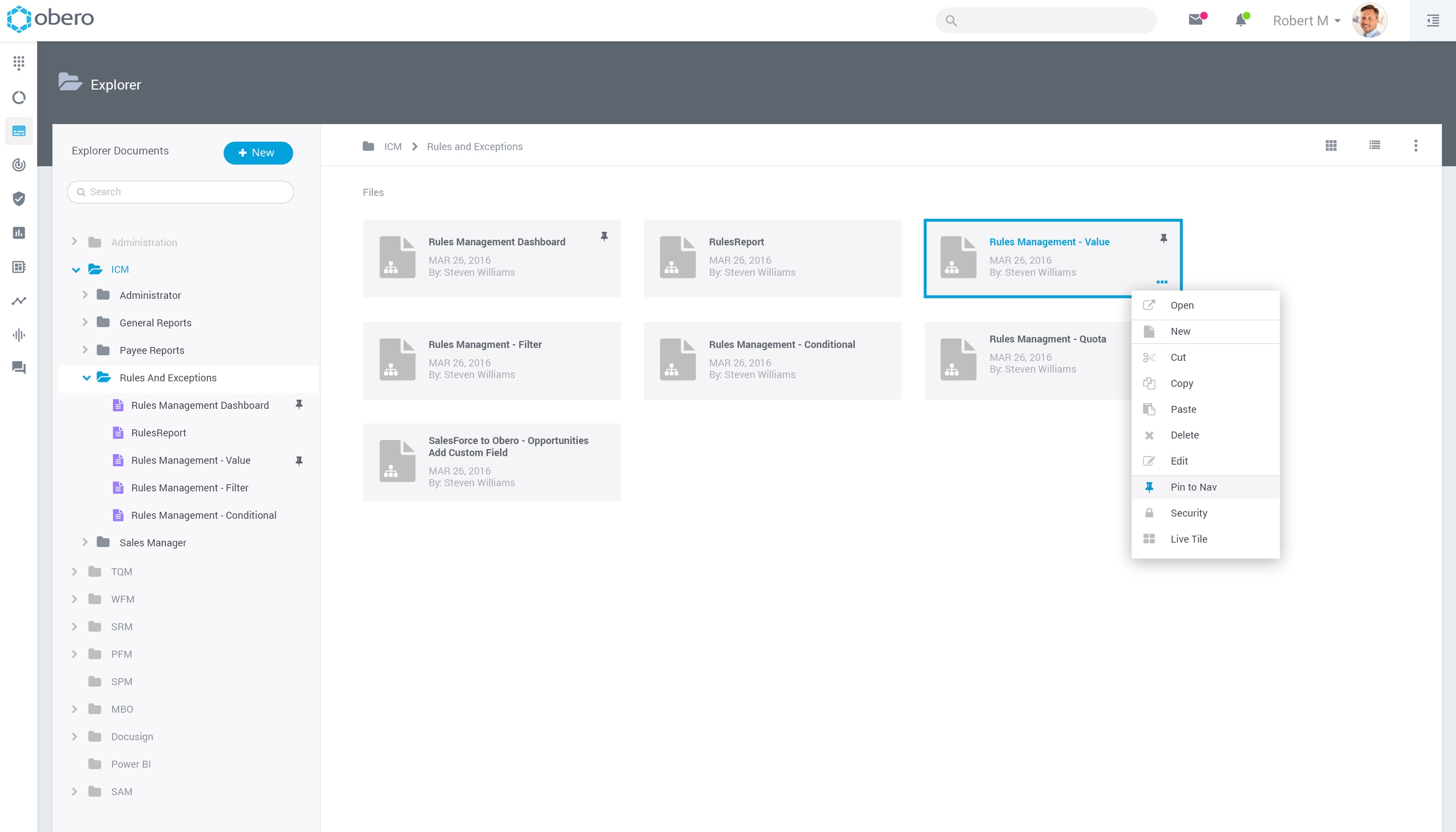
Task: Open the apps grid icon in sidebar
Action: pos(19,63)
